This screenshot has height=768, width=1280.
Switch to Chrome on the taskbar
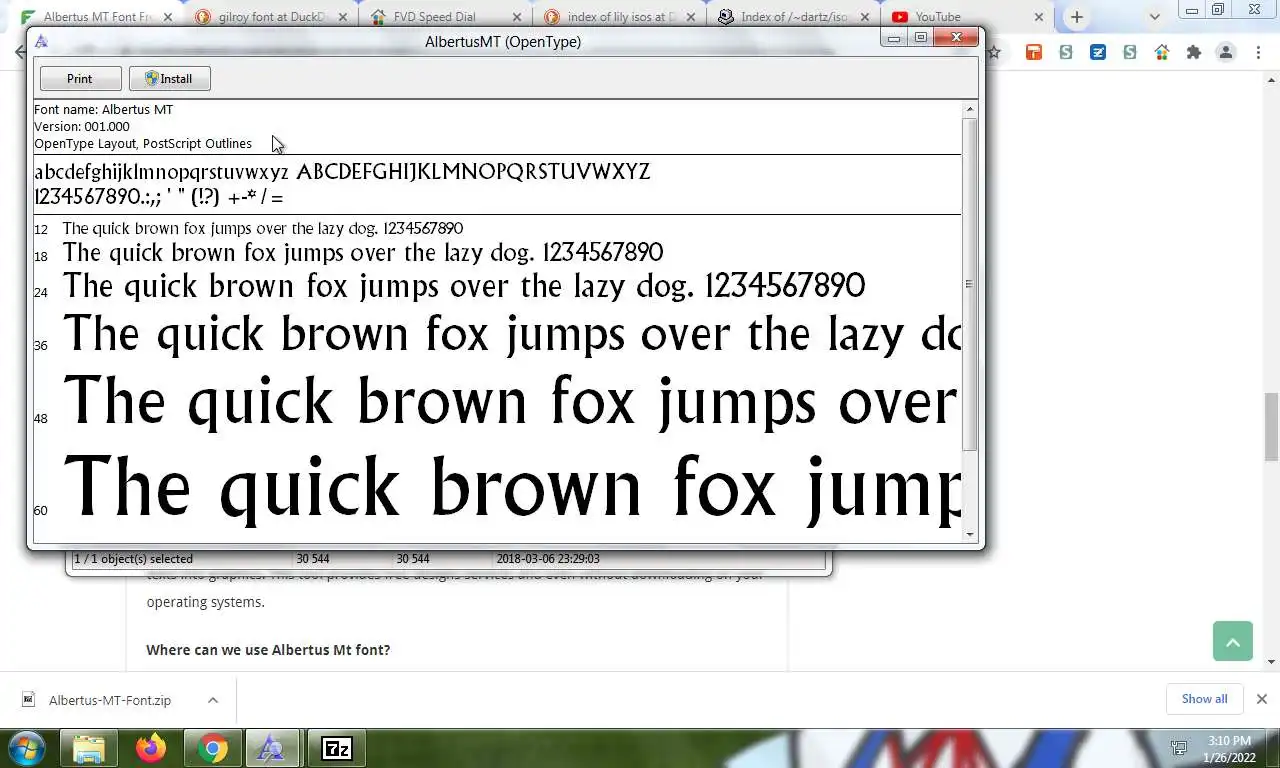point(212,748)
